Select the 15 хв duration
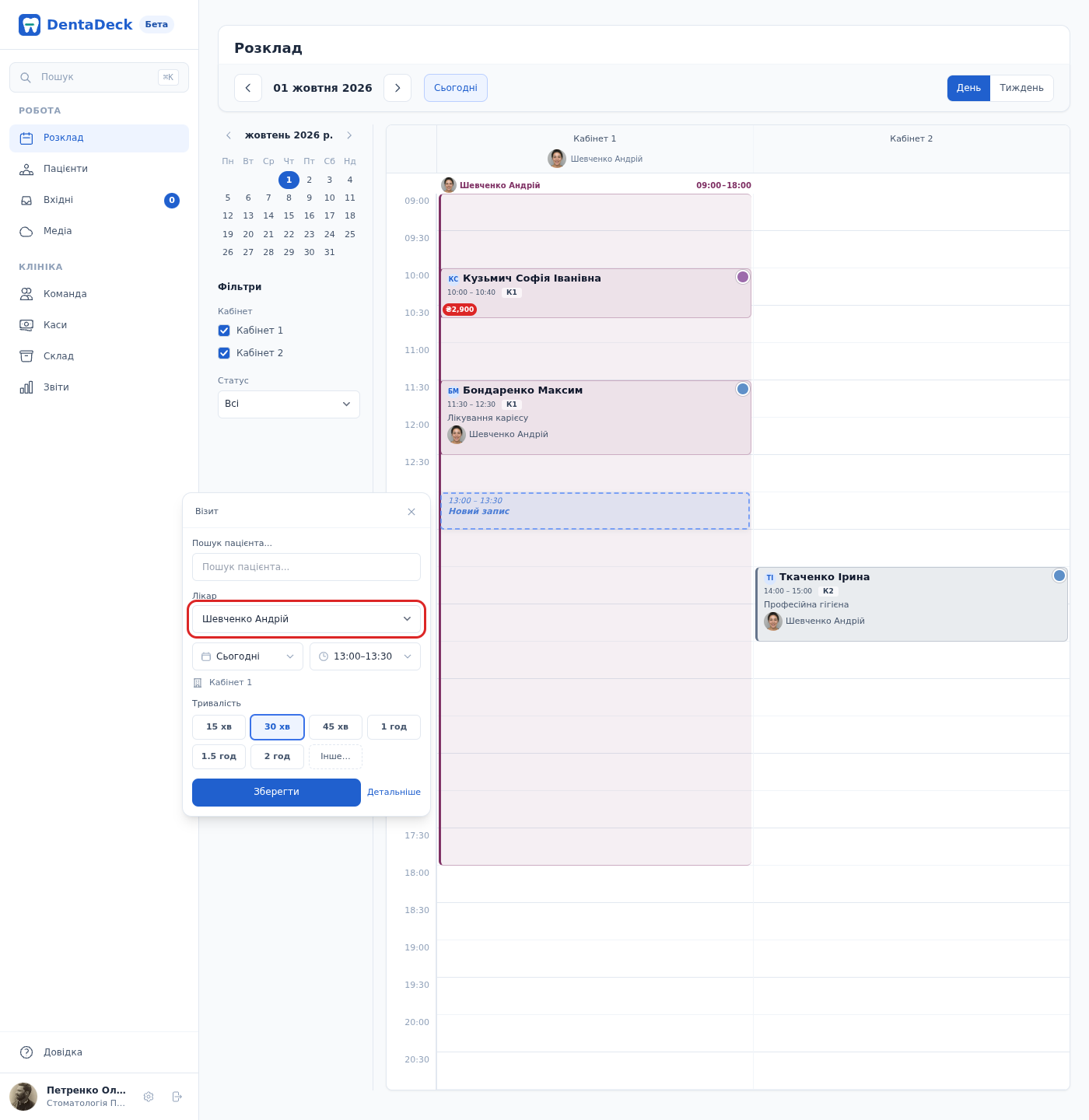Image resolution: width=1089 pixels, height=1120 pixels. point(219,727)
